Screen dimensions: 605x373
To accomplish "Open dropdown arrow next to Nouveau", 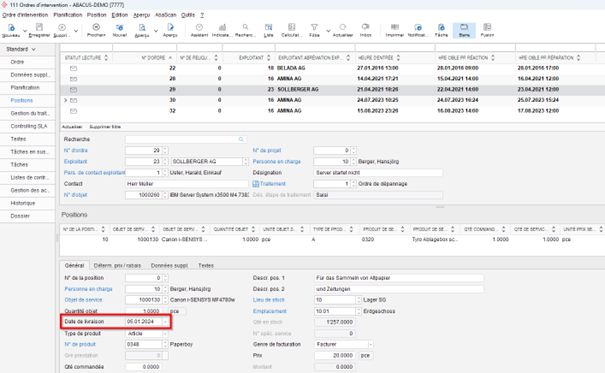I will pos(25,30).
